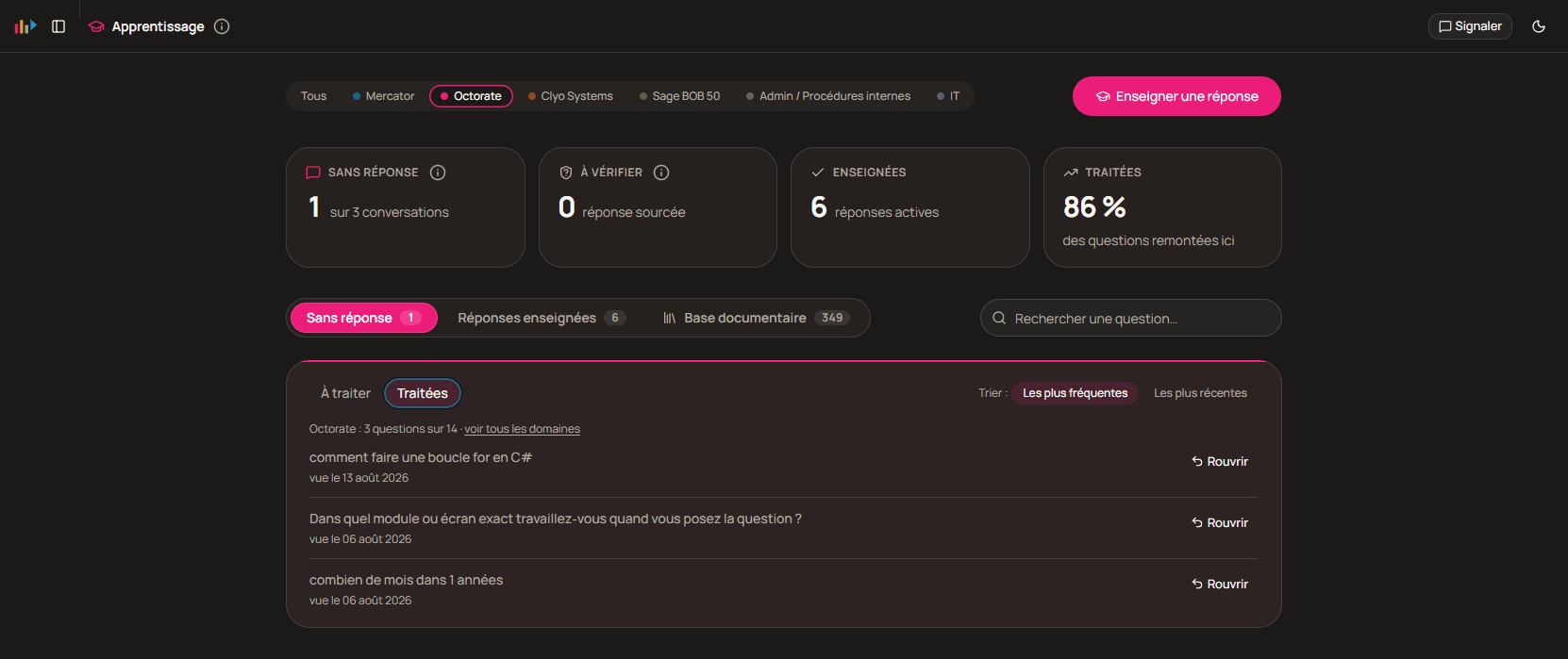The image size is (1568, 659).
Task: Click checkmark icon of Enseignées card
Action: (x=818, y=173)
